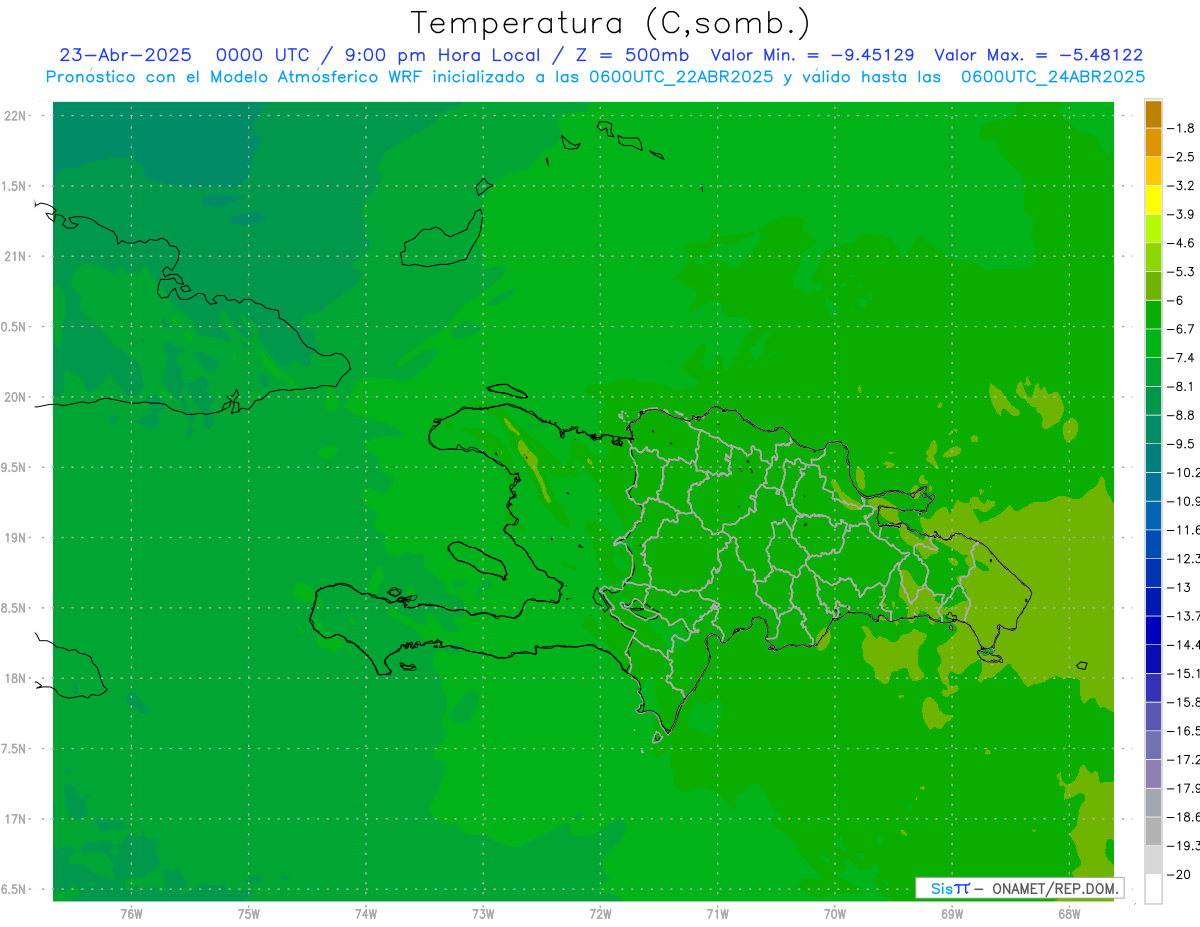This screenshot has height=927, width=1200.
Task: Click the '71W' longitude label
Action: click(718, 913)
